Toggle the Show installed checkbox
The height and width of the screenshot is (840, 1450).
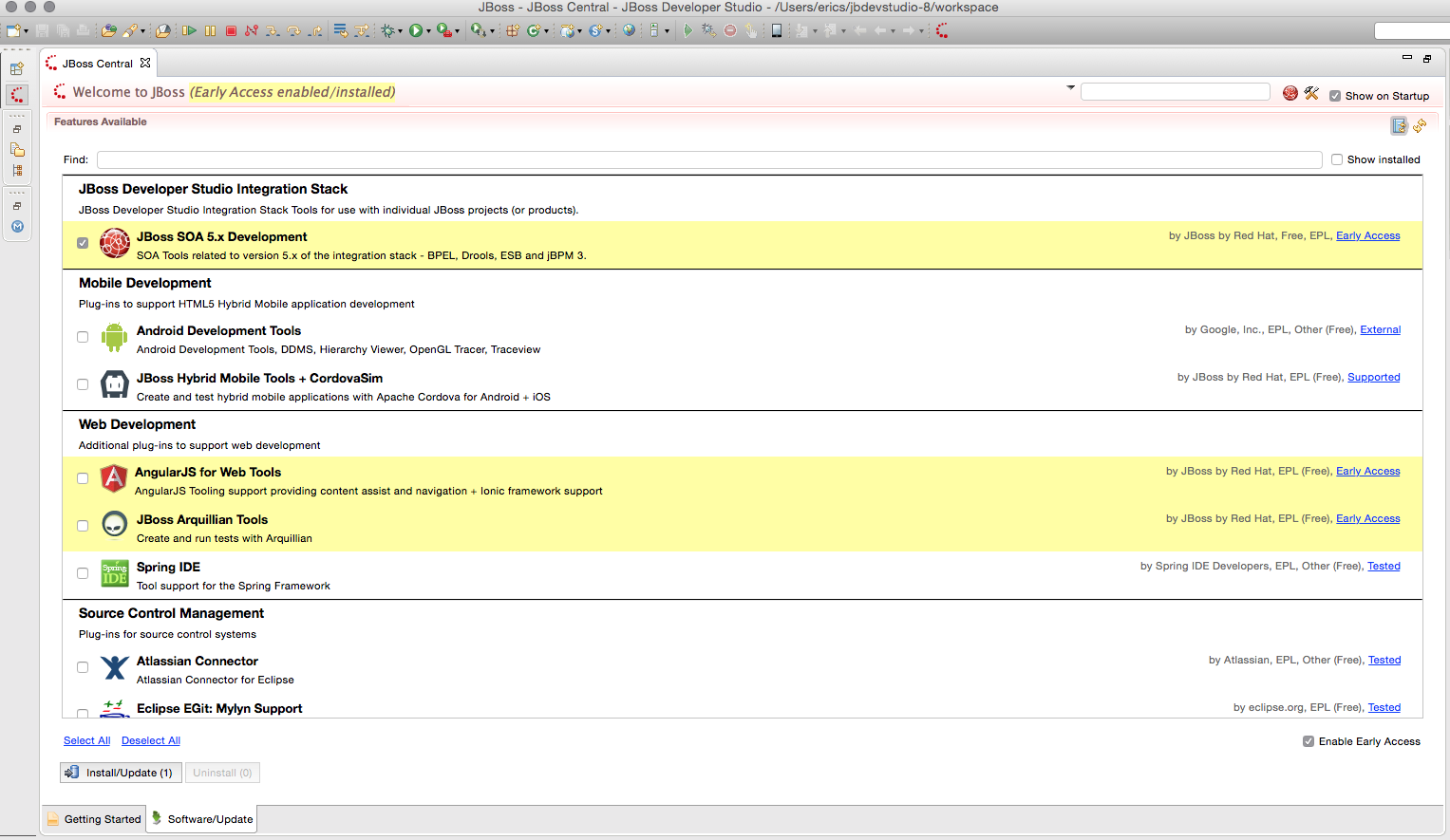(x=1337, y=159)
